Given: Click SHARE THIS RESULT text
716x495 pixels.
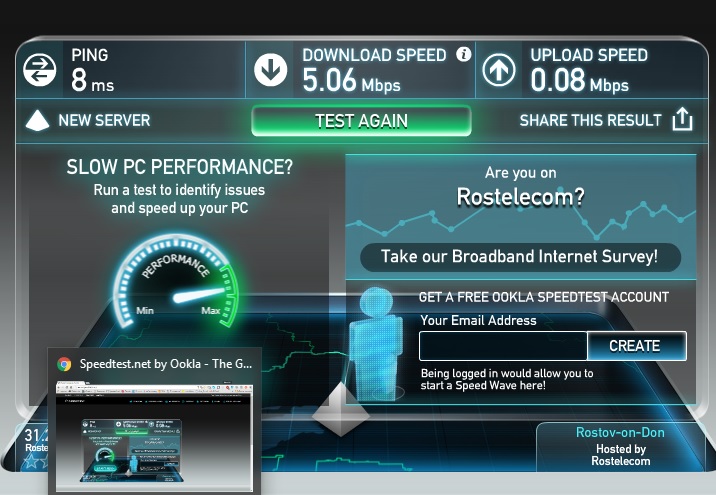Looking at the screenshot, I should [x=590, y=121].
